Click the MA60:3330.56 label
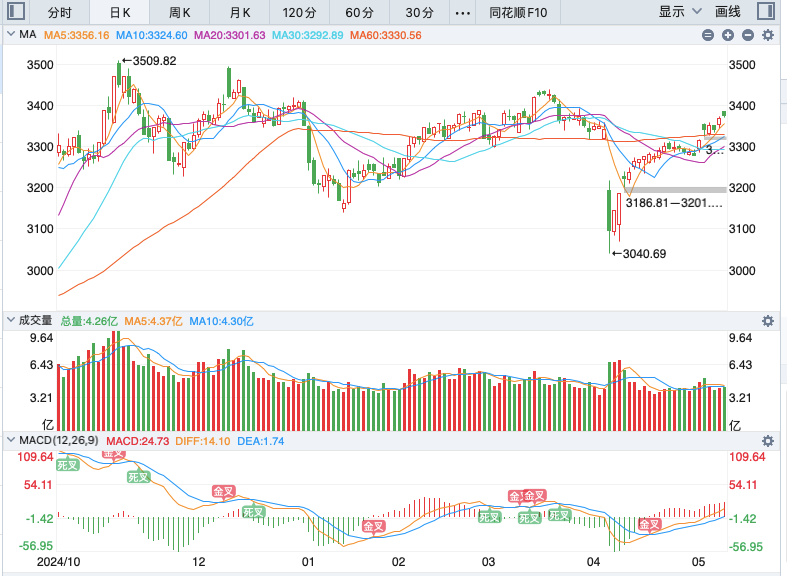 pyautogui.click(x=385, y=35)
